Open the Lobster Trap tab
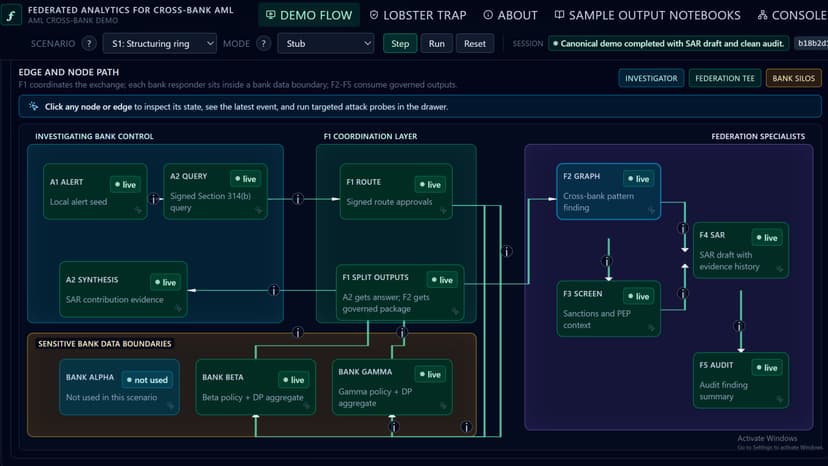The height and width of the screenshot is (466, 828). pyautogui.click(x=418, y=15)
